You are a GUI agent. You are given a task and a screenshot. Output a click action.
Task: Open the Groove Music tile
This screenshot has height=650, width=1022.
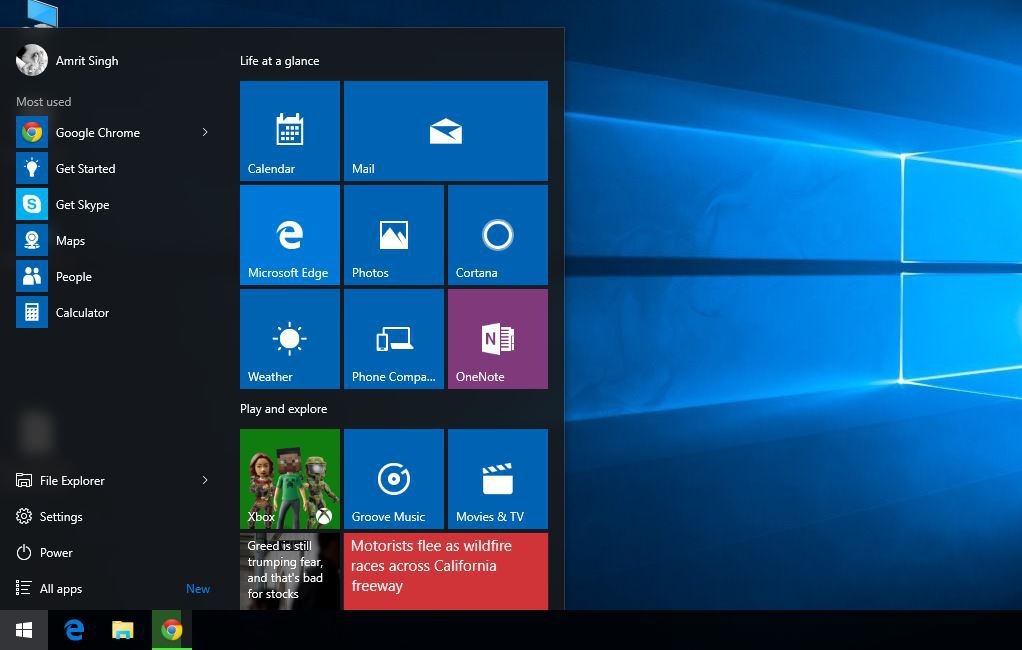[394, 479]
